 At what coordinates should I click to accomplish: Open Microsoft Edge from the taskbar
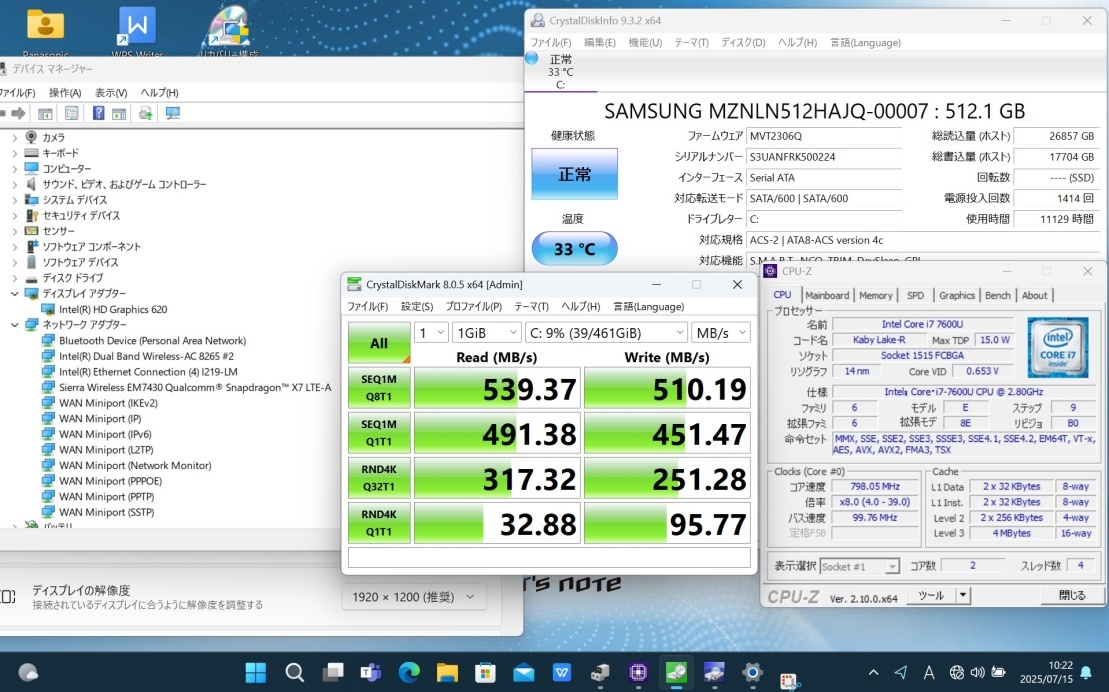[x=409, y=673]
